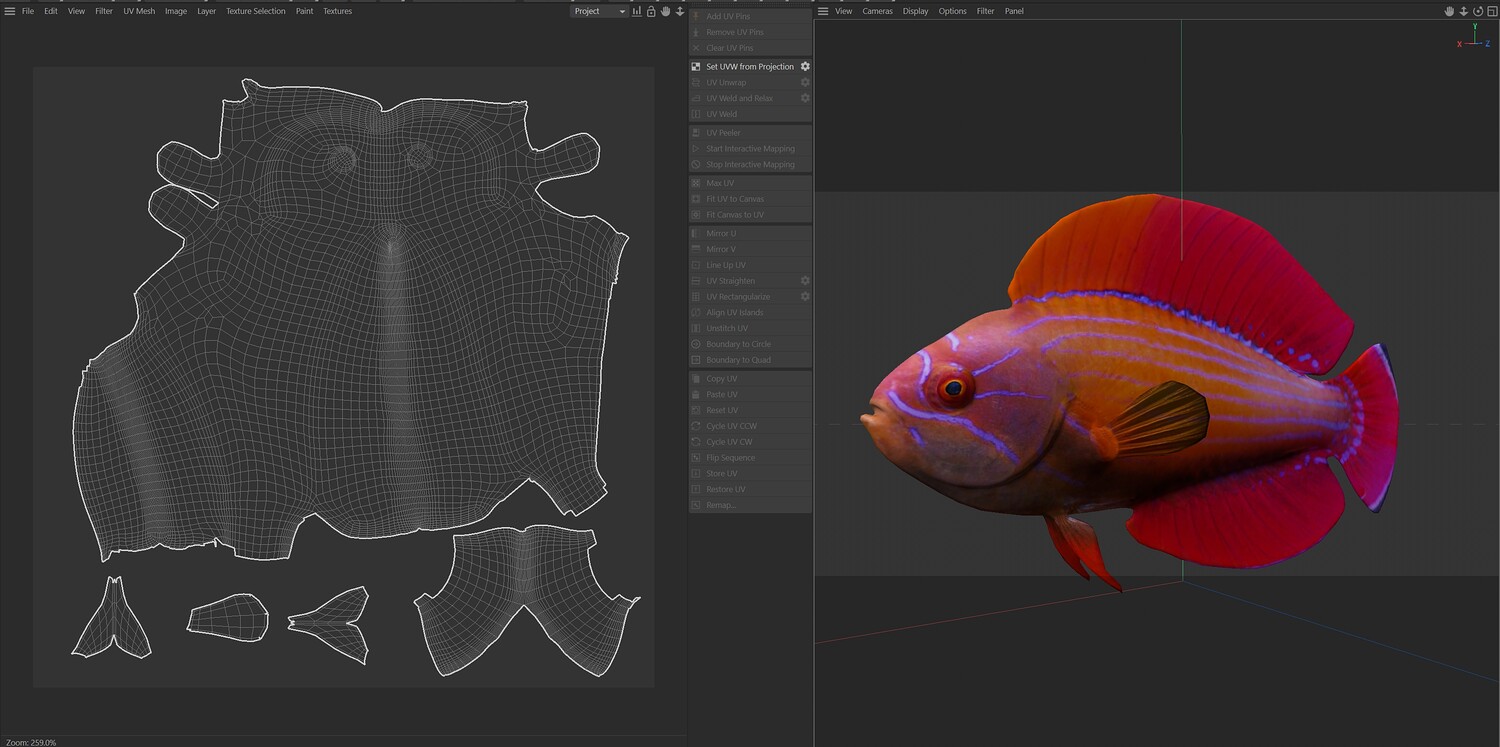Click Boundary to Quad
Image resolution: width=1500 pixels, height=747 pixels.
[x=738, y=360]
